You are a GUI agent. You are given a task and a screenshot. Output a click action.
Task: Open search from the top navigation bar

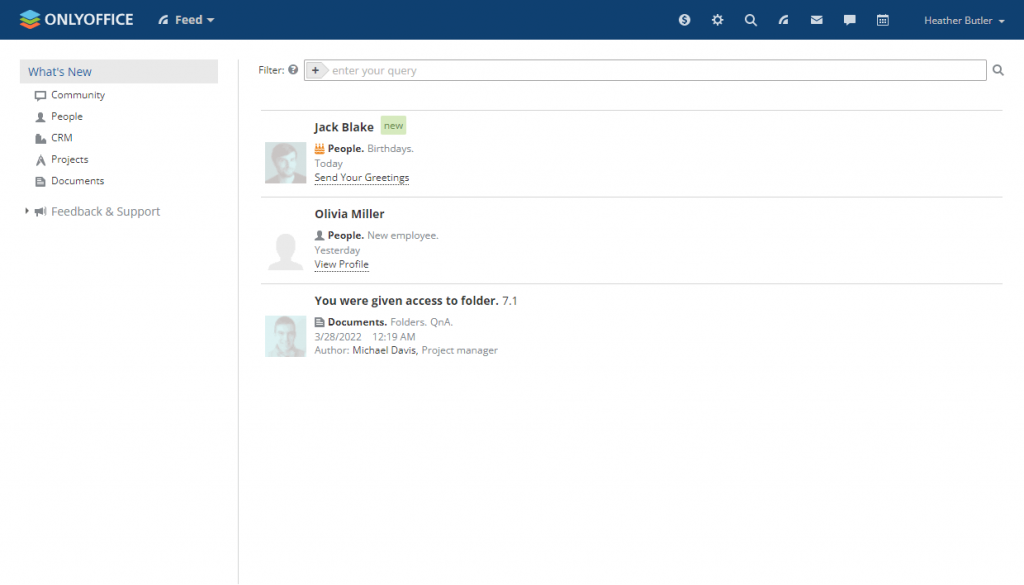pyautogui.click(x=750, y=19)
